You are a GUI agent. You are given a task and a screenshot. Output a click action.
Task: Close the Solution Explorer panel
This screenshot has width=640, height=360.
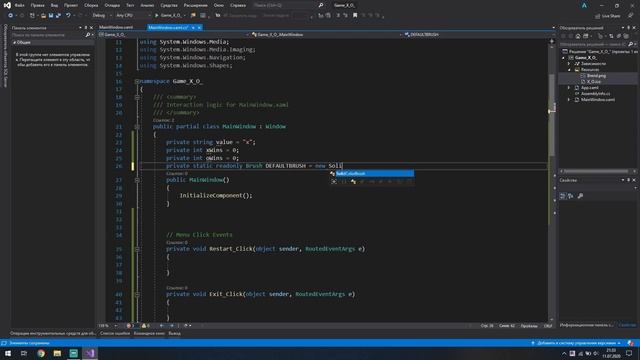[x=634, y=28]
